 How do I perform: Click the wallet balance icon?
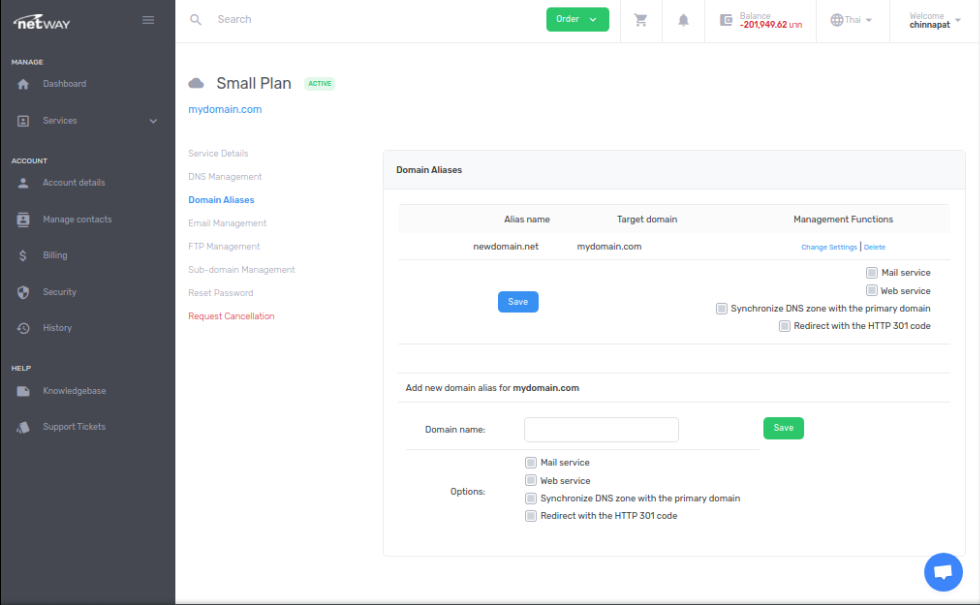tap(727, 20)
